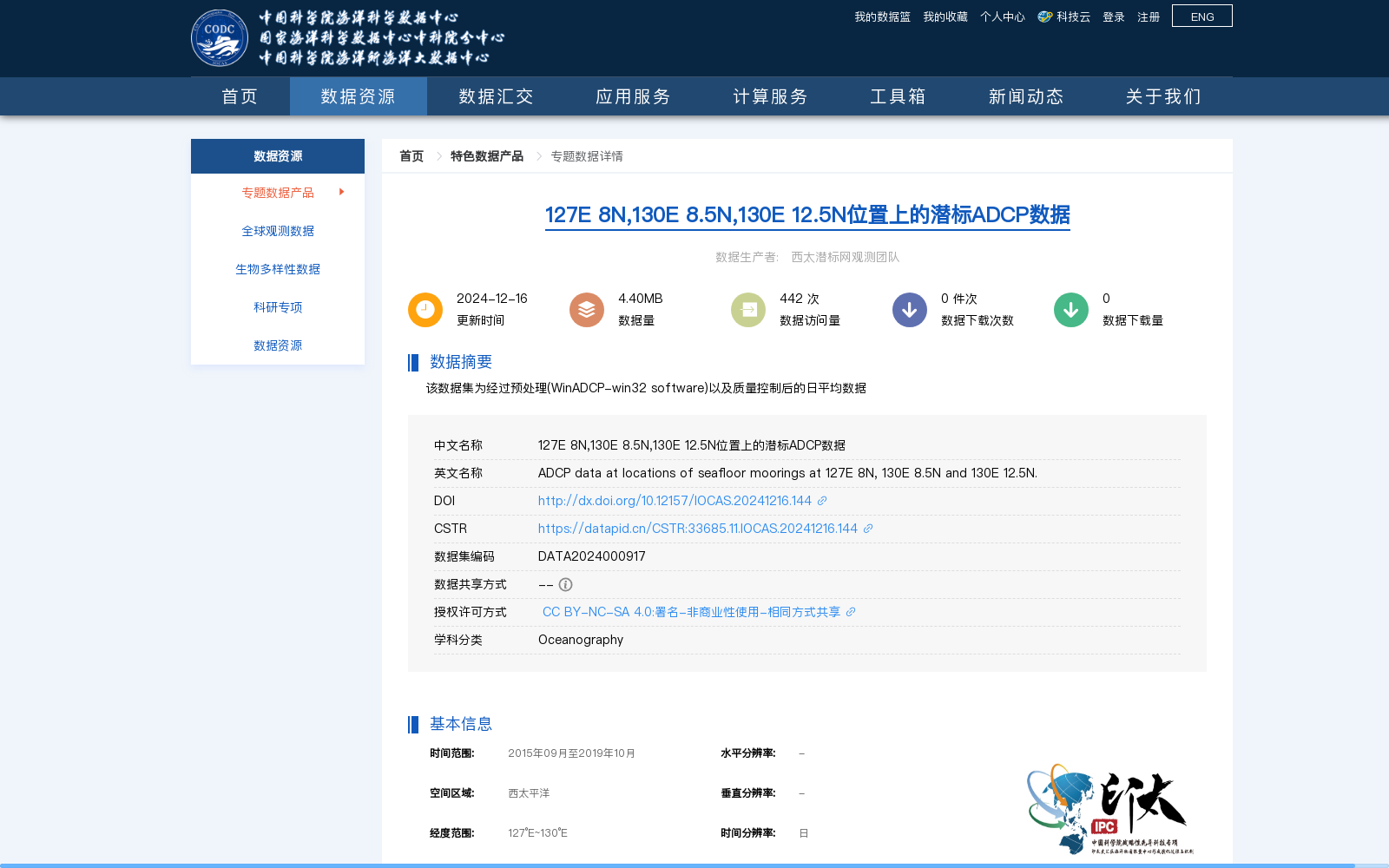Select 数据资源 item in sidebar list
Image resolution: width=1389 pixels, height=868 pixels.
[x=278, y=345]
